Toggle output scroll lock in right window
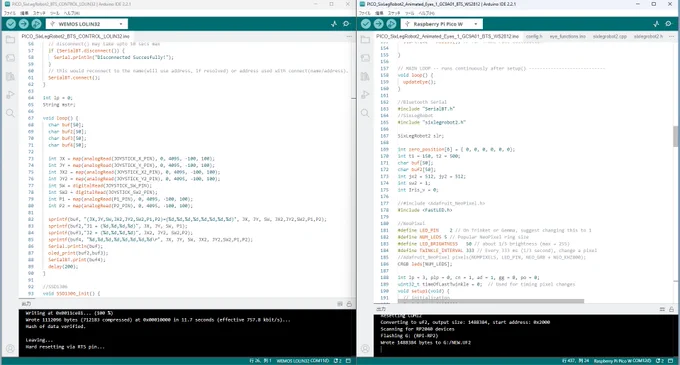680x365 pixels. coord(671,309)
